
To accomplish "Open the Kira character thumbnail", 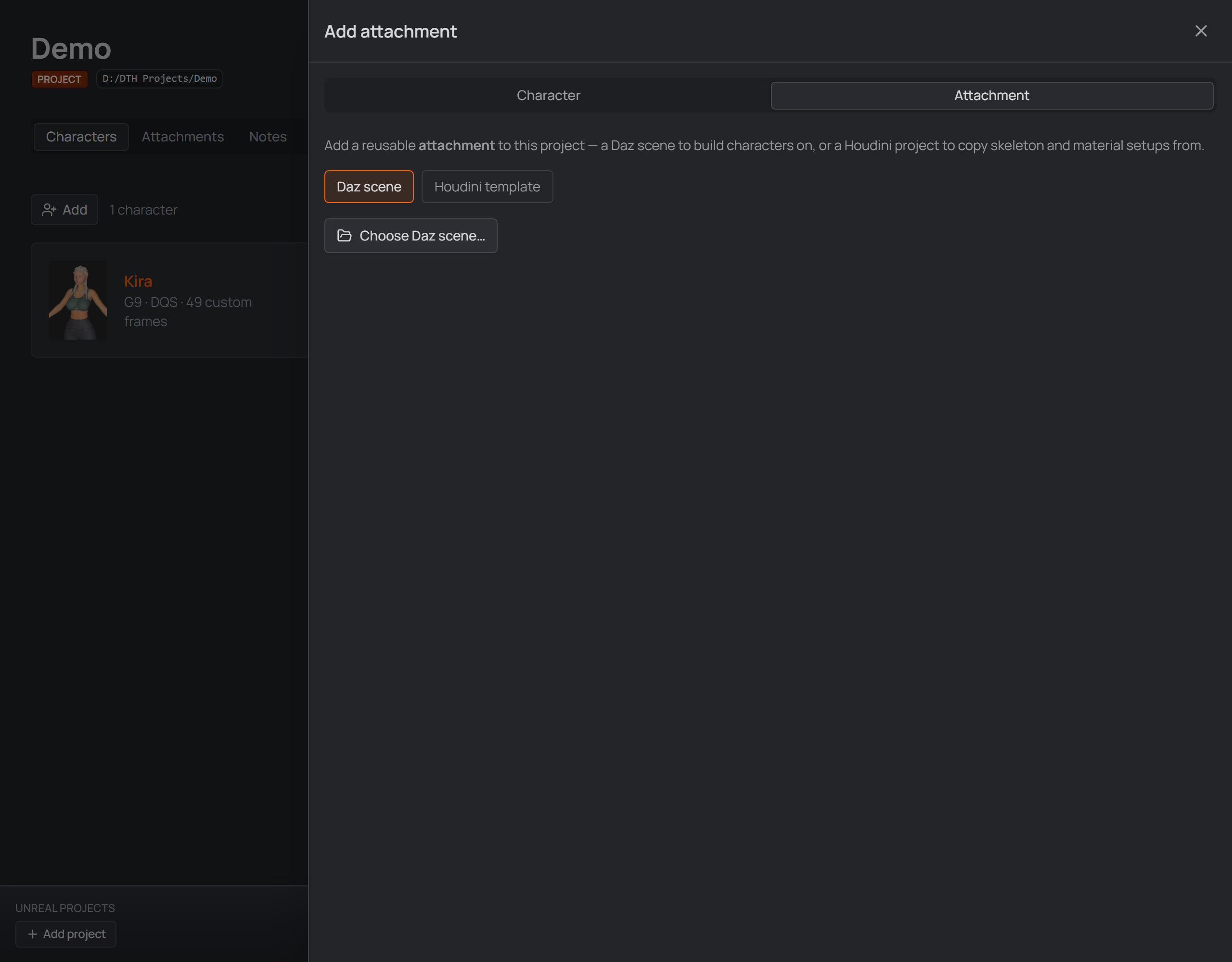I will click(x=78, y=300).
